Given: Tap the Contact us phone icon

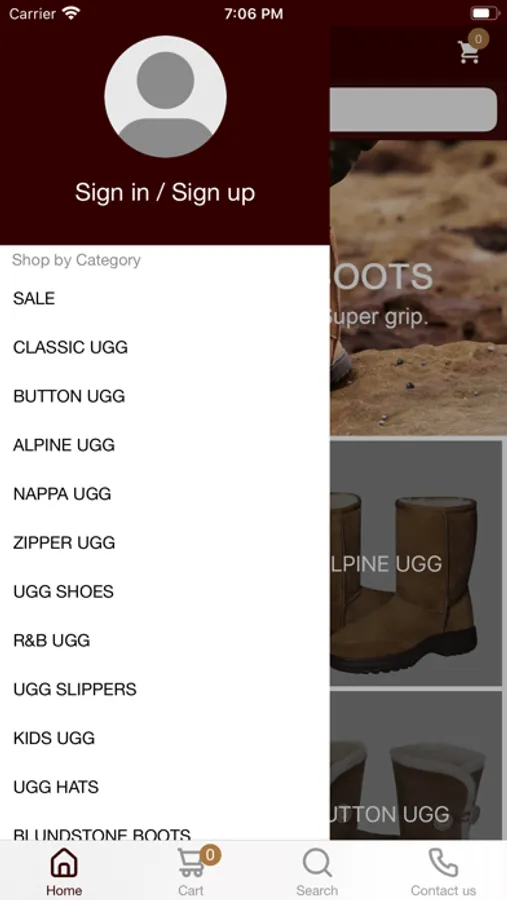Looking at the screenshot, I should [443, 863].
